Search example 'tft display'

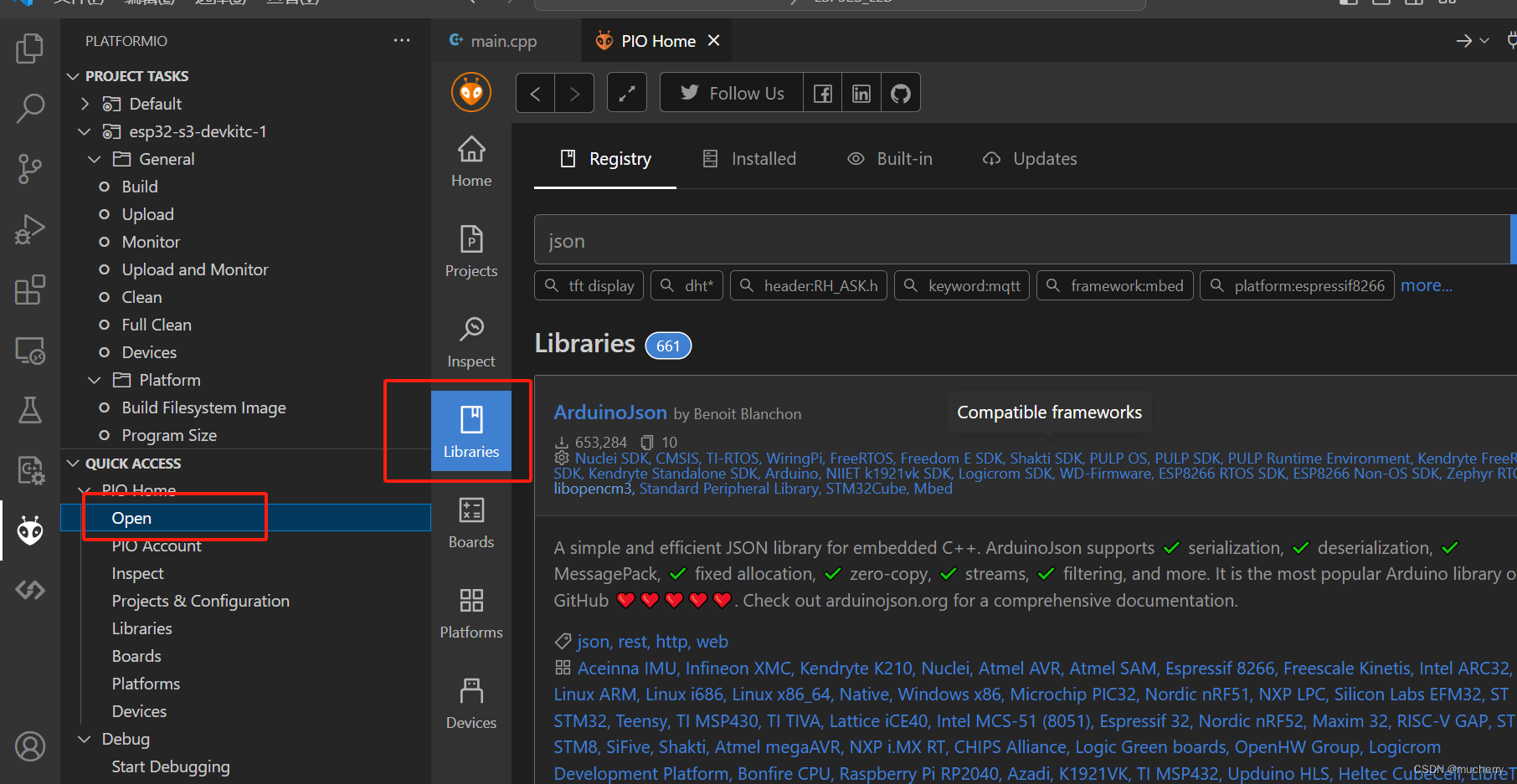coord(589,285)
